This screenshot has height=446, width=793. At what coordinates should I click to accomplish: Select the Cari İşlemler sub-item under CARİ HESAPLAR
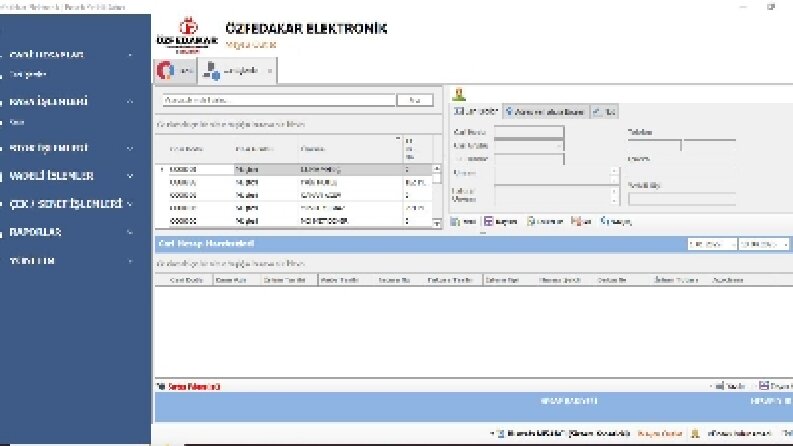pos(28,74)
